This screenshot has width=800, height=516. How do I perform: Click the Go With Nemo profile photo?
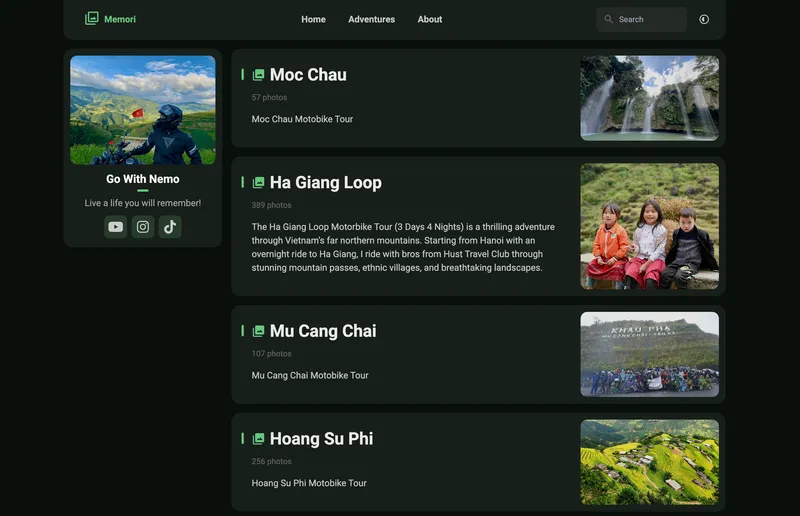pyautogui.click(x=143, y=110)
